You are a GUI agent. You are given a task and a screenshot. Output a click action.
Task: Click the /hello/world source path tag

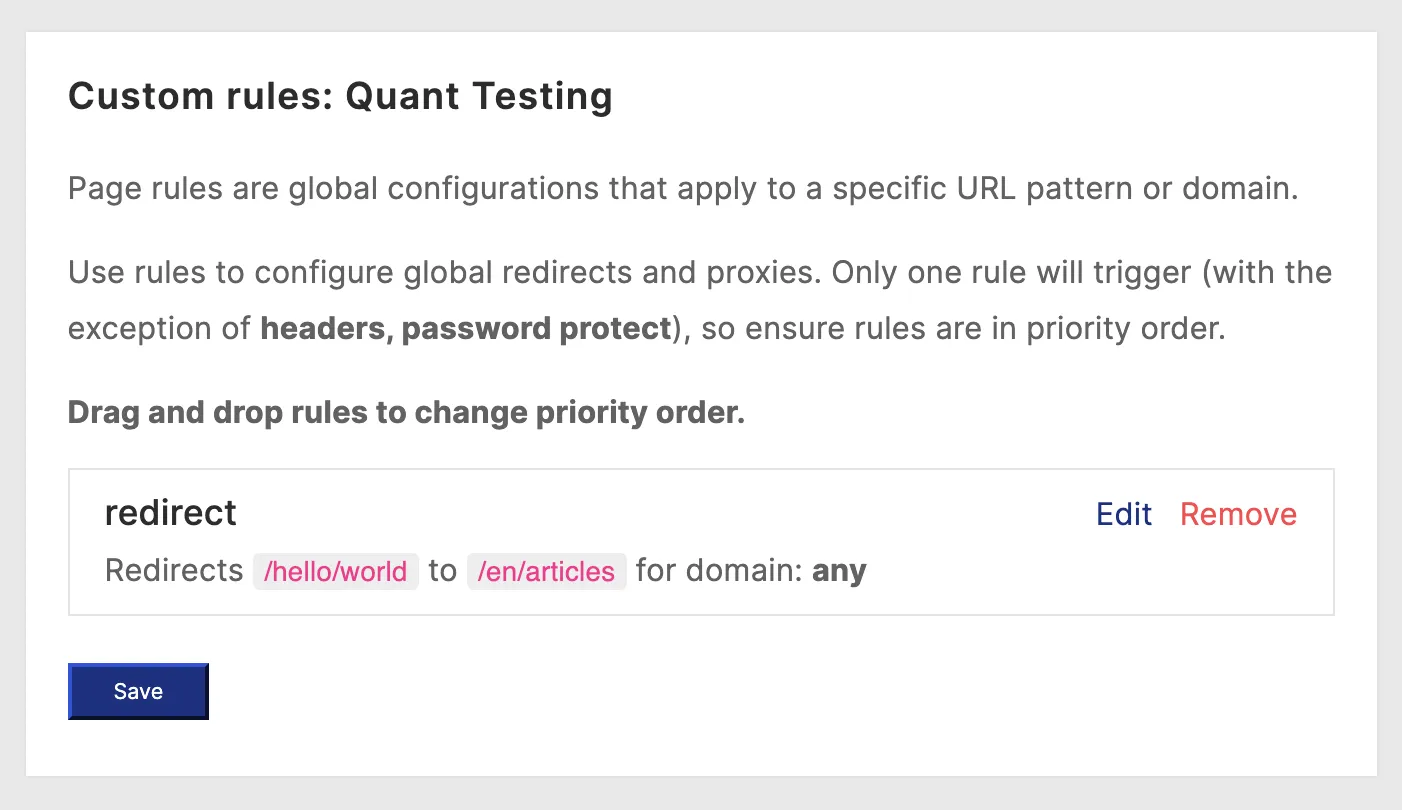pos(335,572)
